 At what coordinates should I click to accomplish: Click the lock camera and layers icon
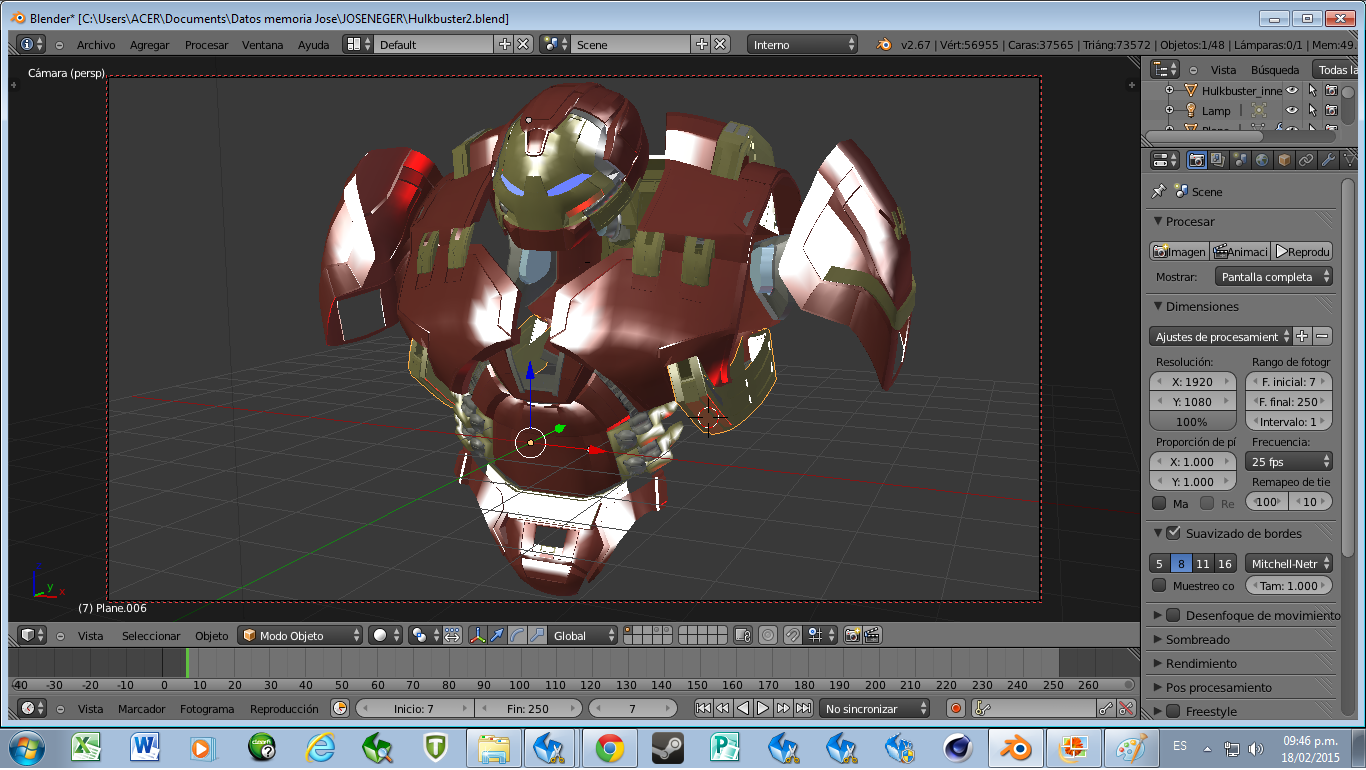click(742, 635)
